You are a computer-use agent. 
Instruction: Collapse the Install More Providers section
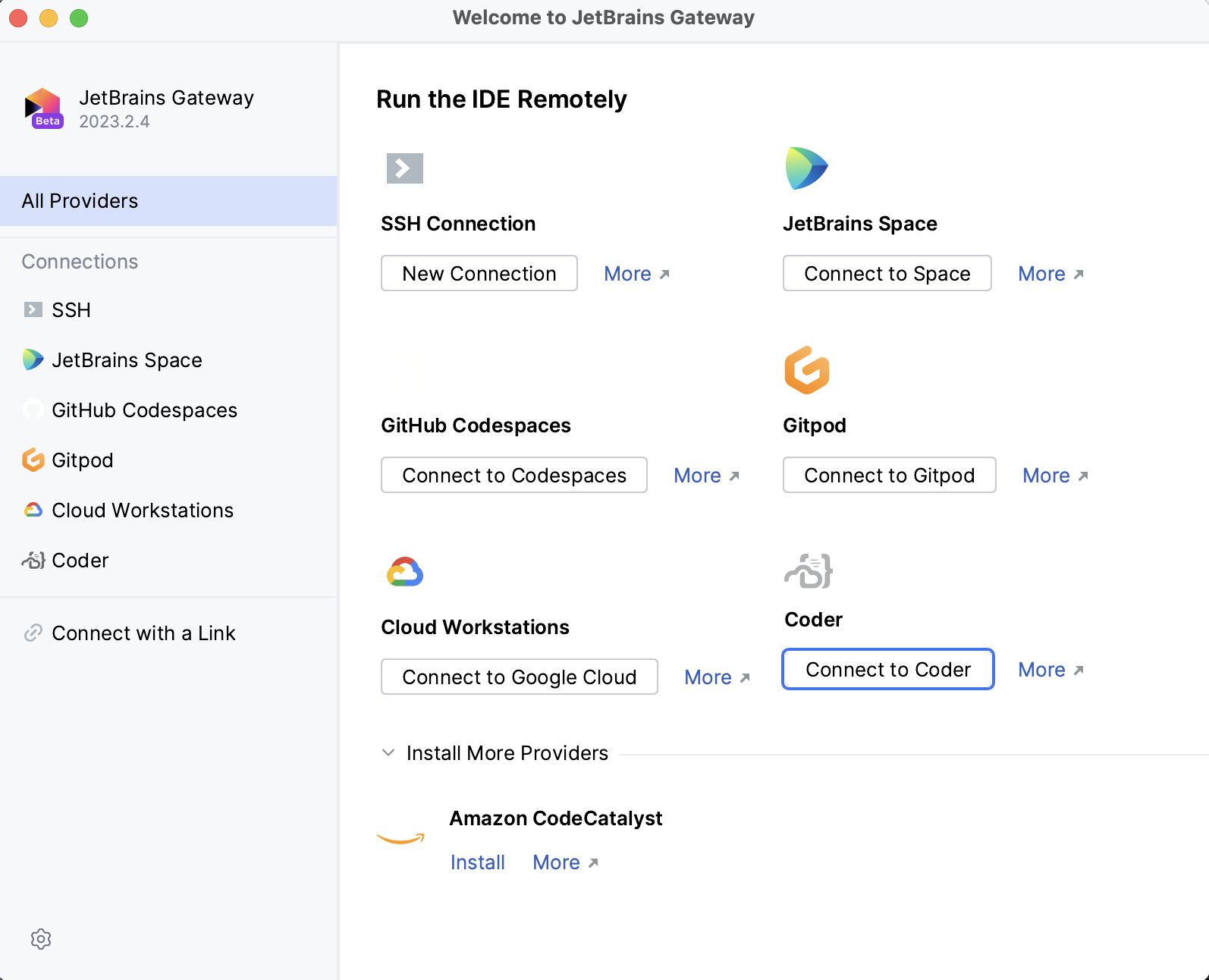[x=388, y=753]
